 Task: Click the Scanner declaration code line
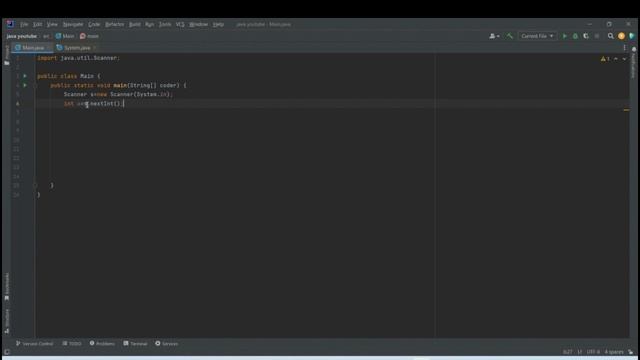(118, 94)
